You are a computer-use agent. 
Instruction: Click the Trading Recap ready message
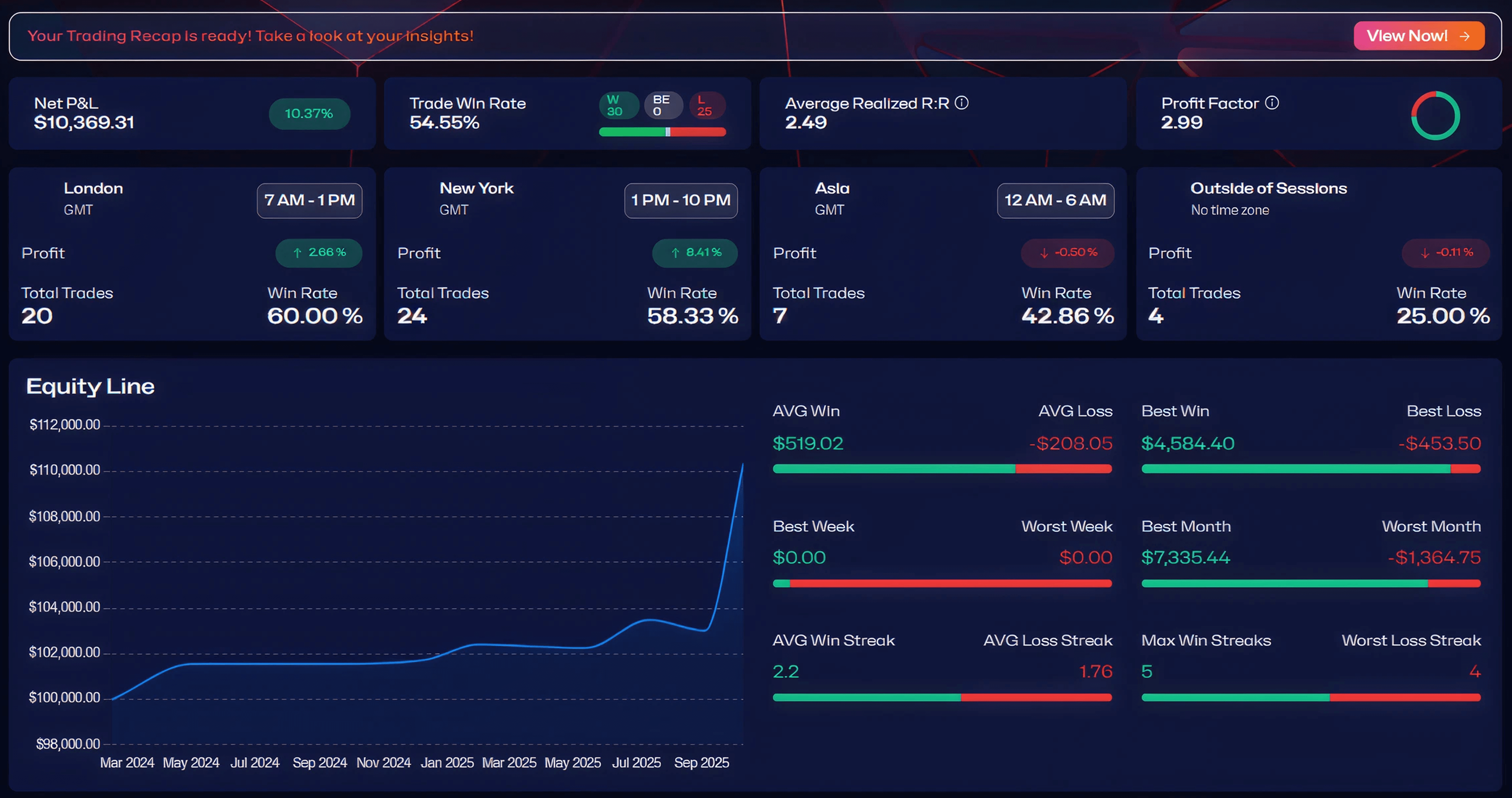pos(251,36)
